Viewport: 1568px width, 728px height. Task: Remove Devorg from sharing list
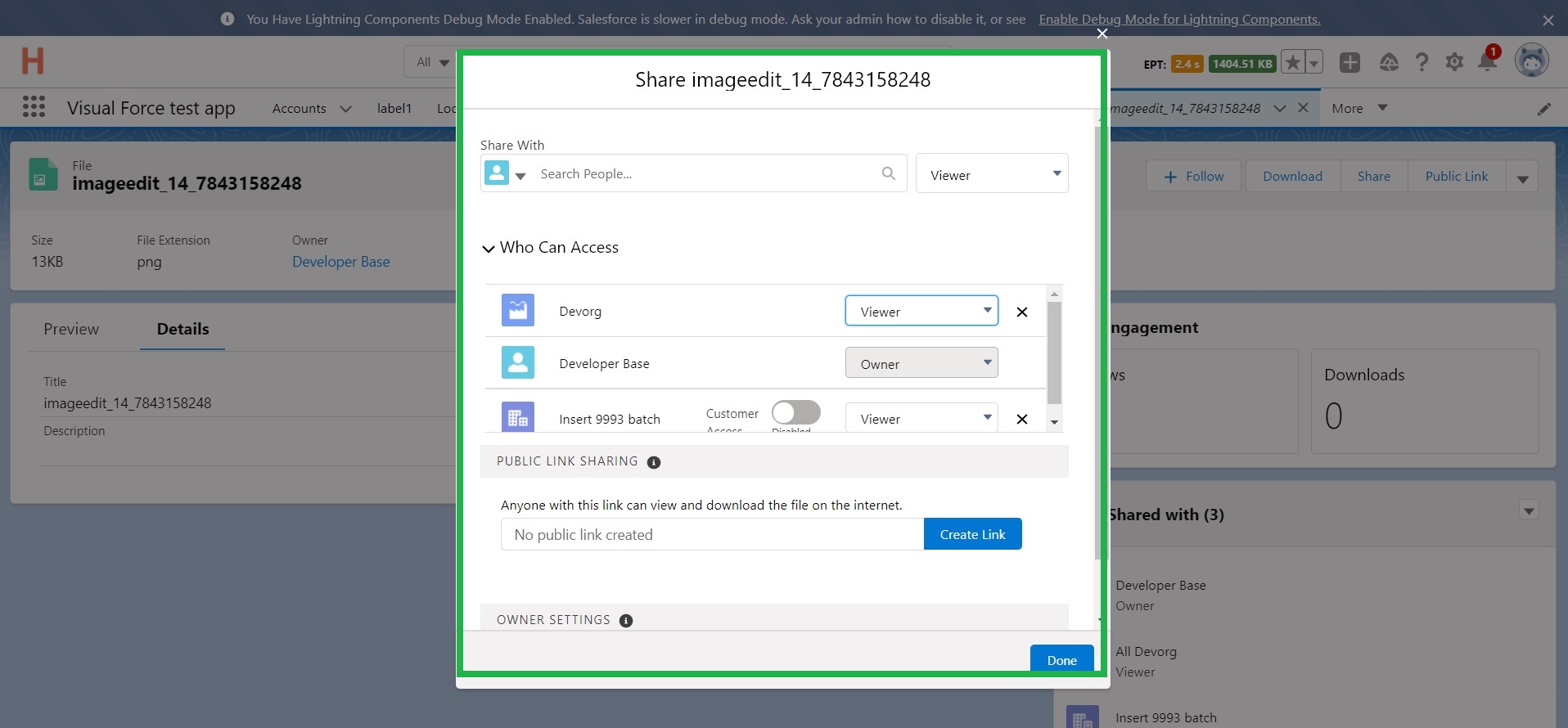pyautogui.click(x=1022, y=312)
